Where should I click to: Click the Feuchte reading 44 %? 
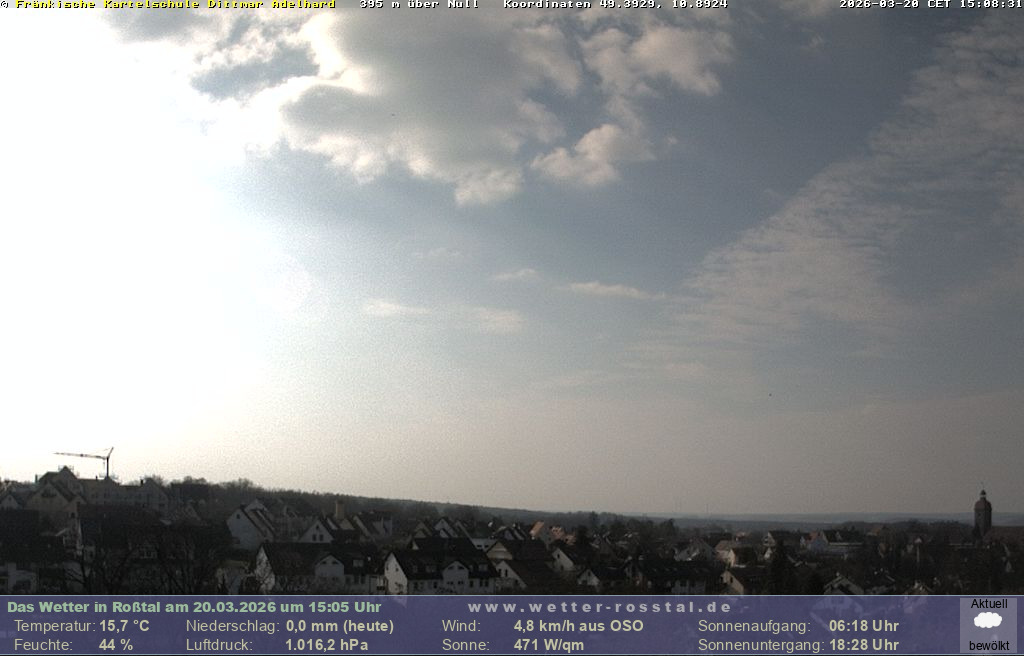115,645
